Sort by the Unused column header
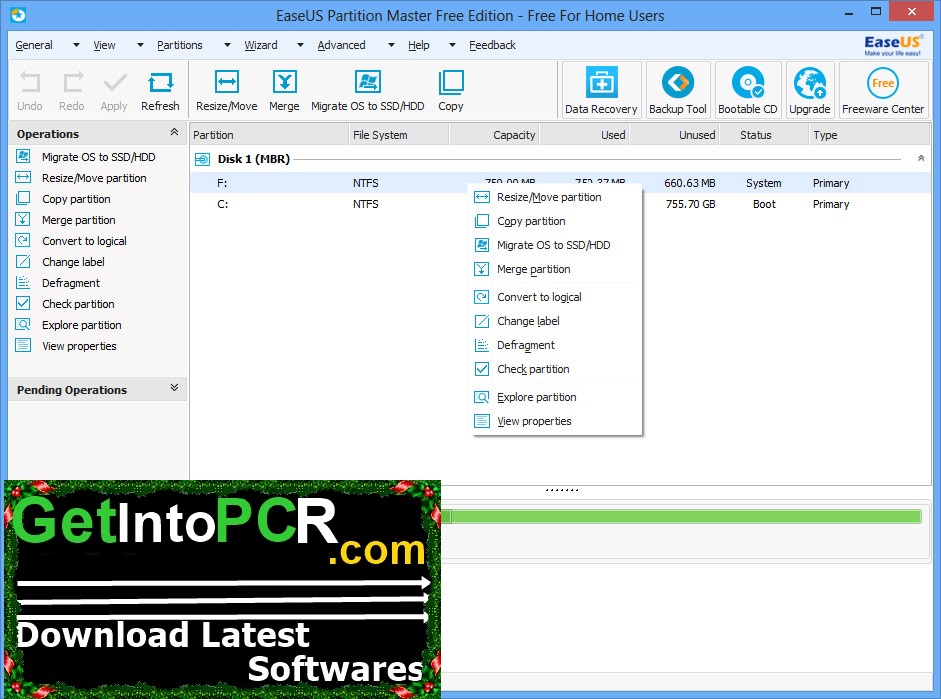 pos(674,135)
